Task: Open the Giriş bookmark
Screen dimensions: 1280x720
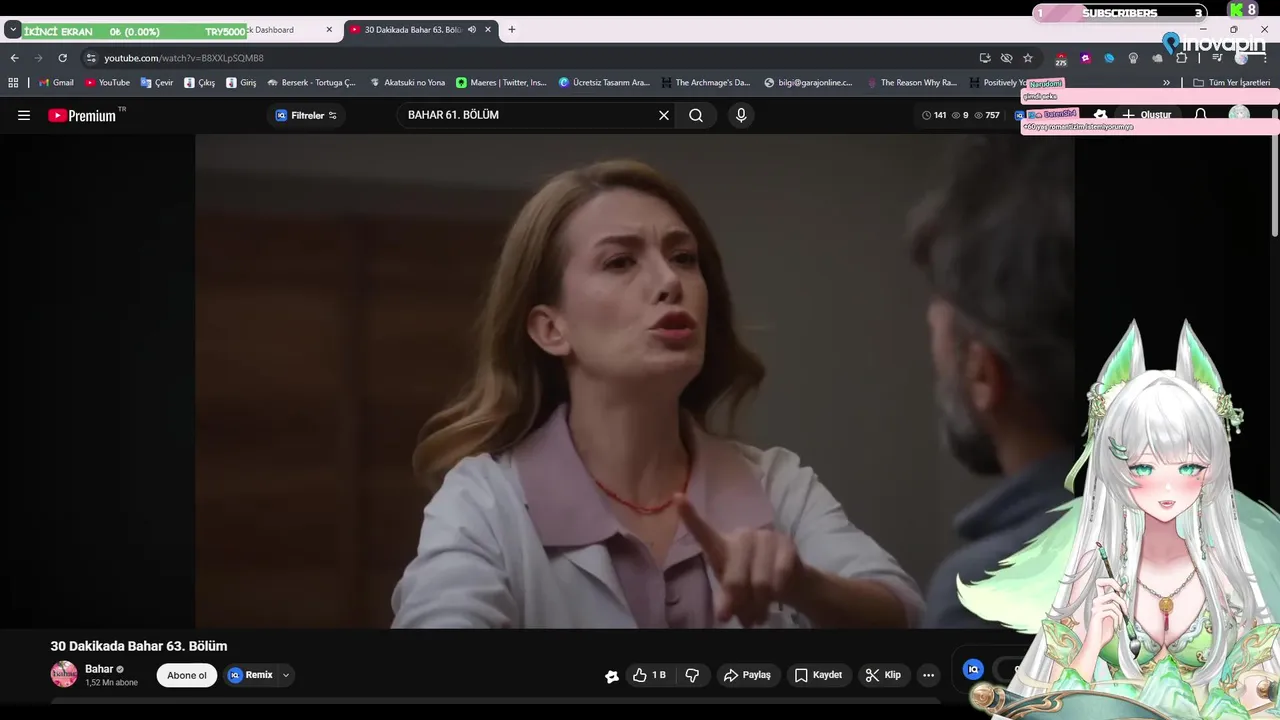Action: [x=241, y=83]
